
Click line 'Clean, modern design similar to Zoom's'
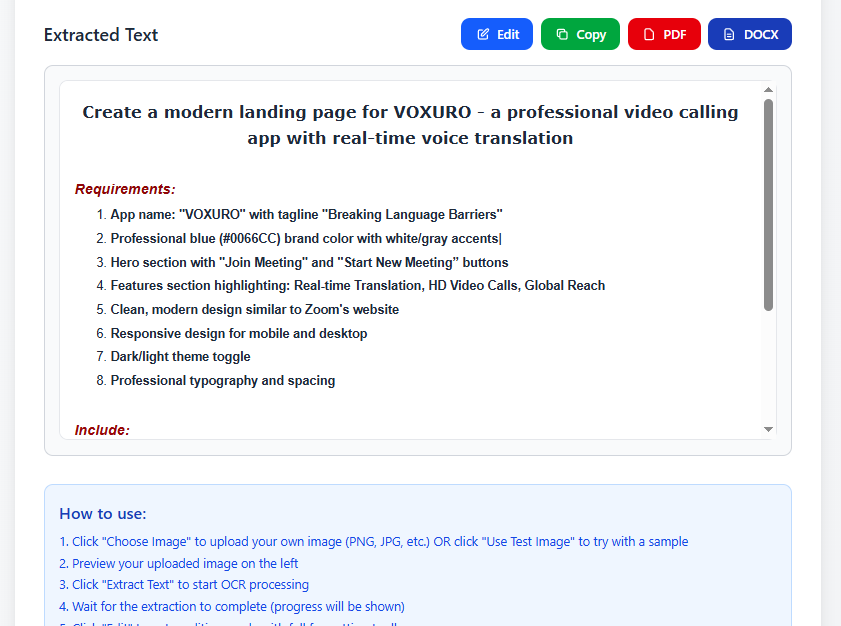254,310
